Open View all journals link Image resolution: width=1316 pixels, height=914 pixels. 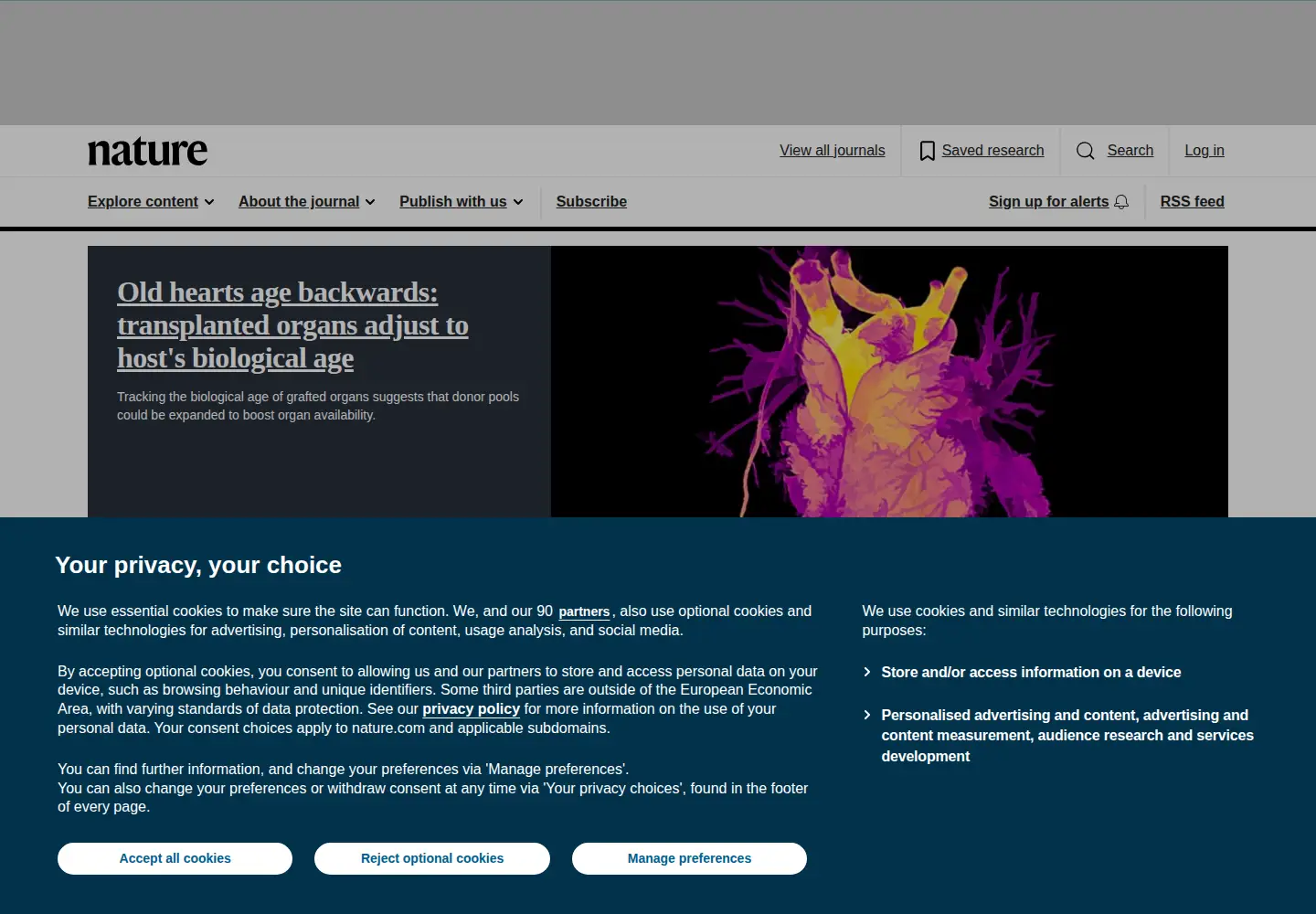[x=833, y=151]
